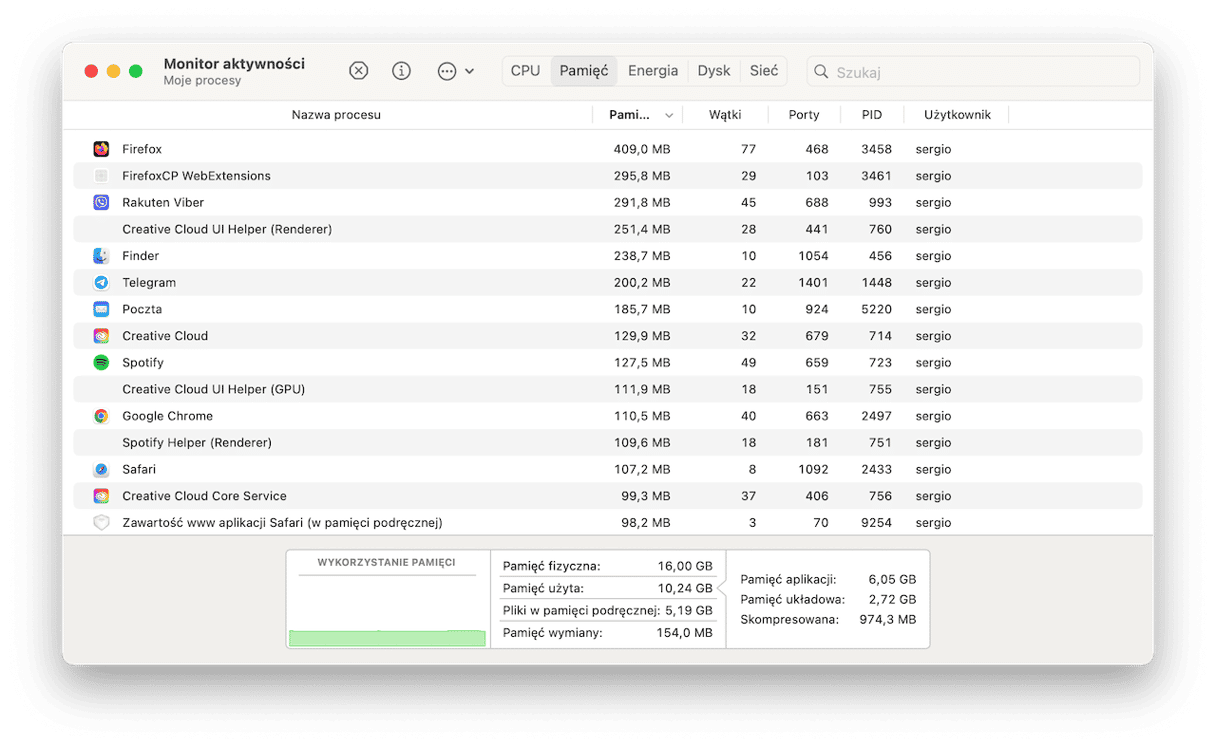Open the process info (i) toolbar icon
Screen dimensions: 1216x747
(x=402, y=71)
